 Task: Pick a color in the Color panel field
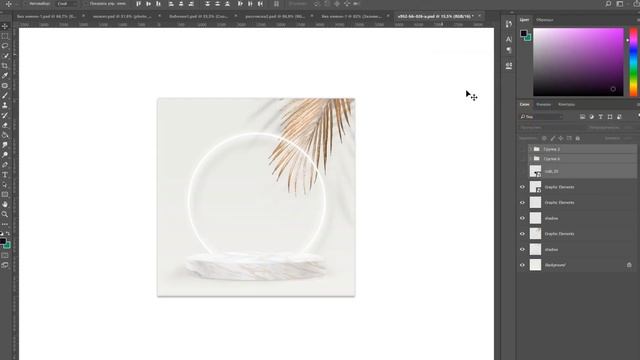tap(578, 62)
